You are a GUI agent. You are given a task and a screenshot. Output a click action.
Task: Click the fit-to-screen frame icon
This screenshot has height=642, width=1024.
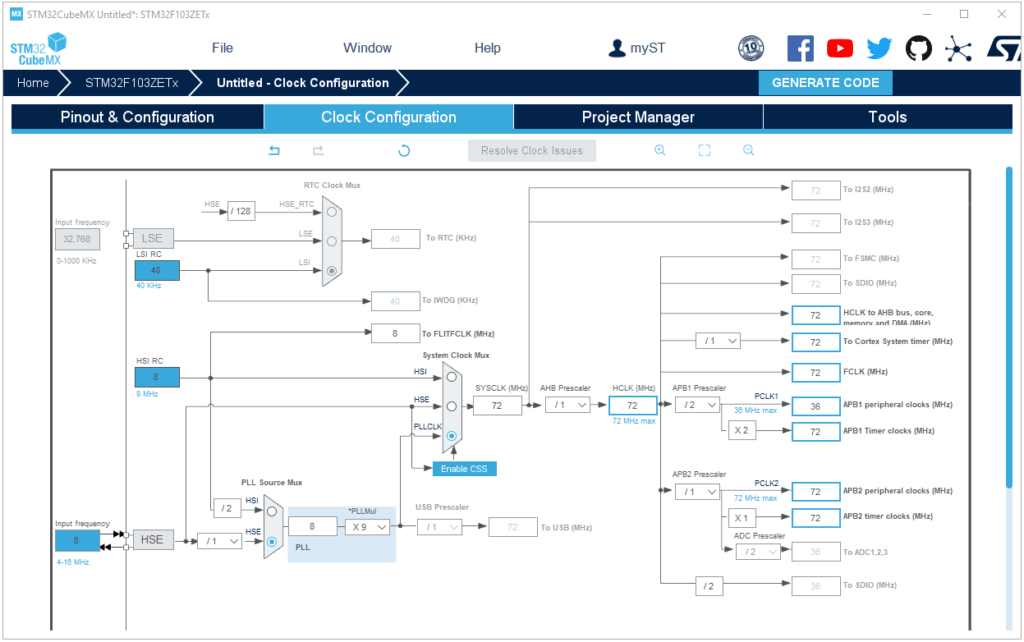point(704,151)
